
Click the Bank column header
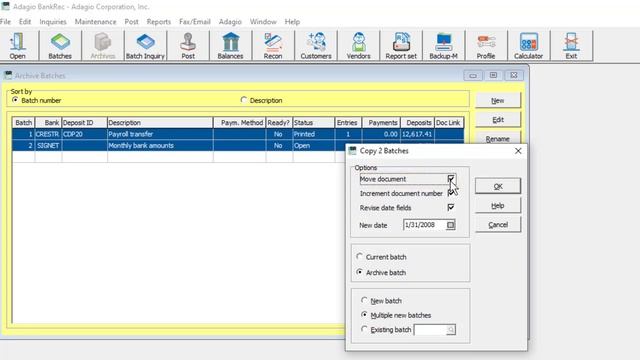pyautogui.click(x=48, y=122)
